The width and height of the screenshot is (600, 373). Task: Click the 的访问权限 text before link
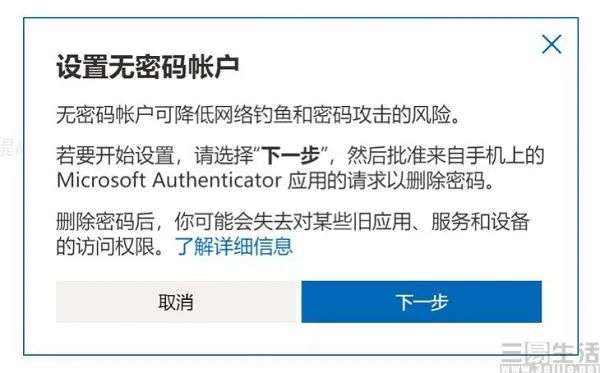(x=106, y=246)
